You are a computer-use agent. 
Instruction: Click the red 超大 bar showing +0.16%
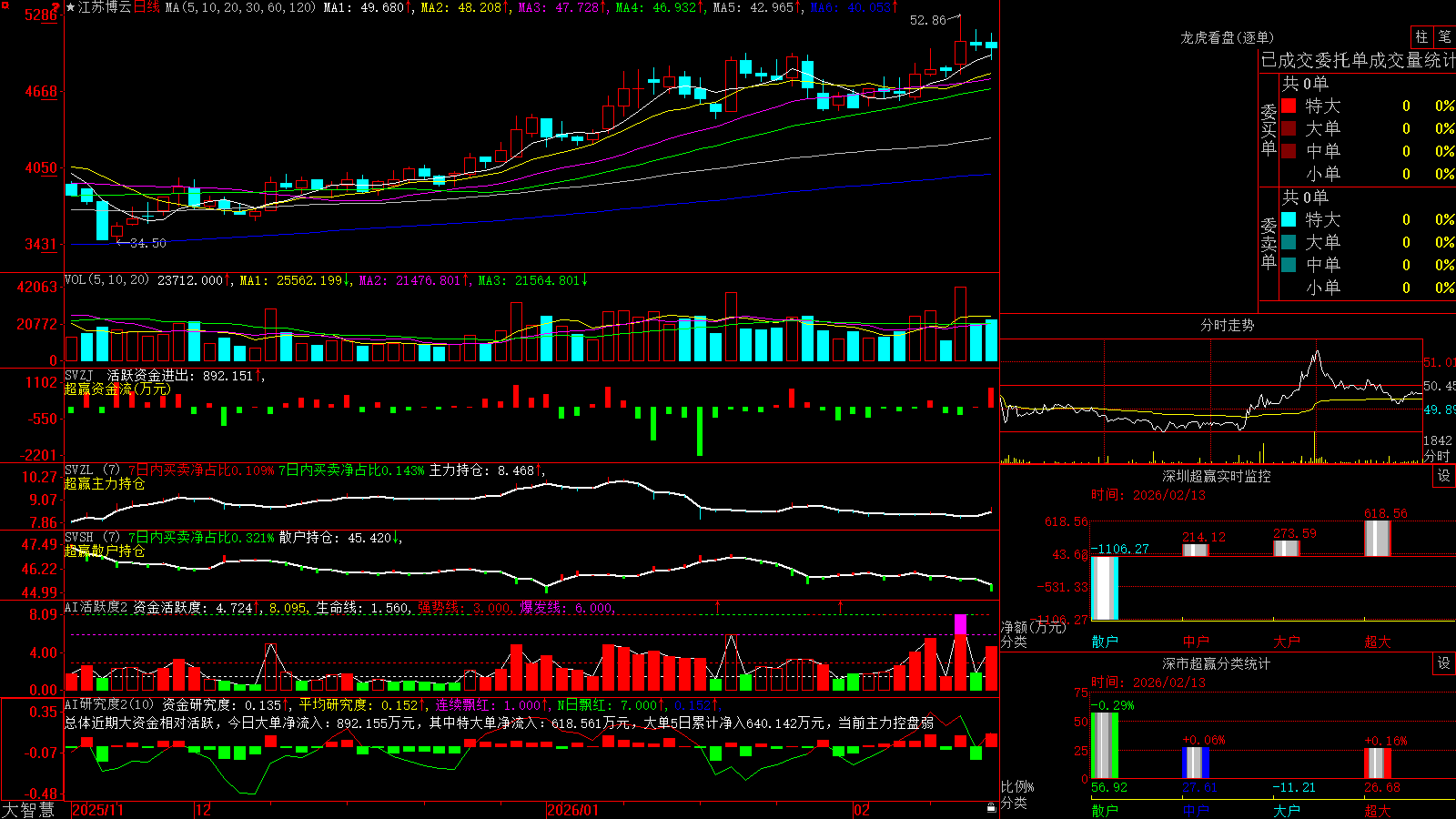[1378, 763]
